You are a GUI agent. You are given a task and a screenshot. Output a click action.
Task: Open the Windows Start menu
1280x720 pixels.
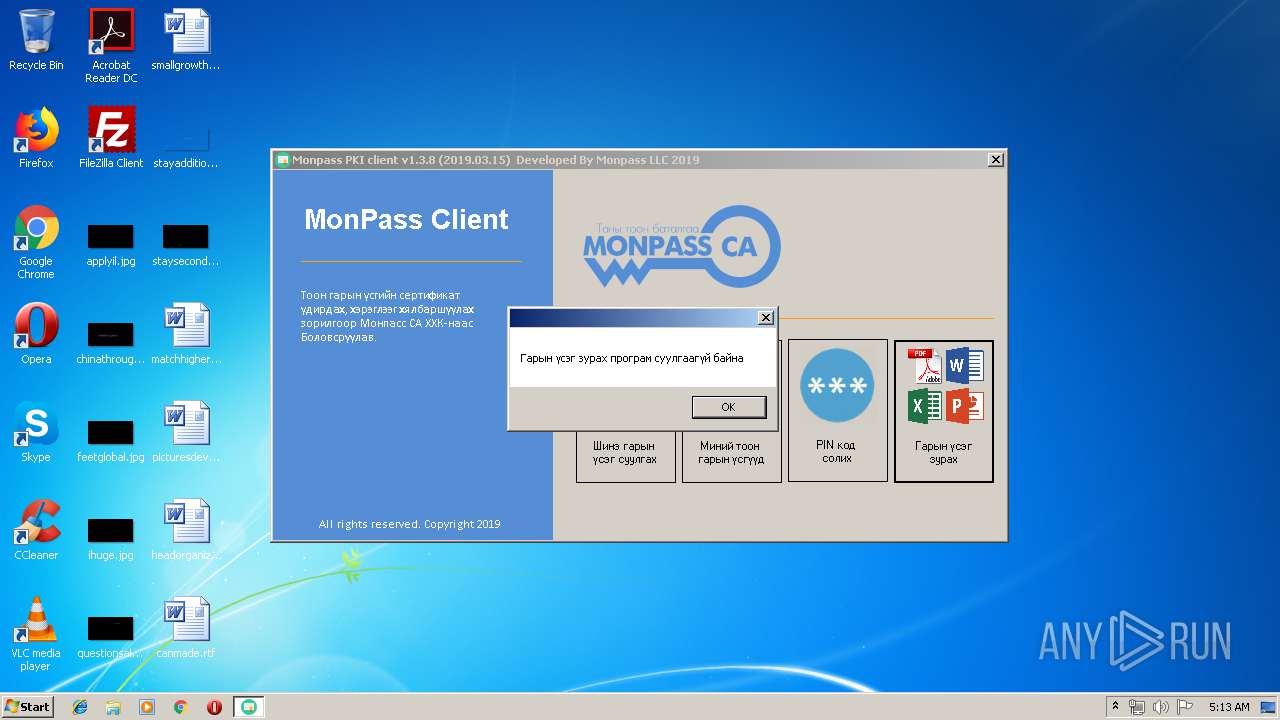28,706
